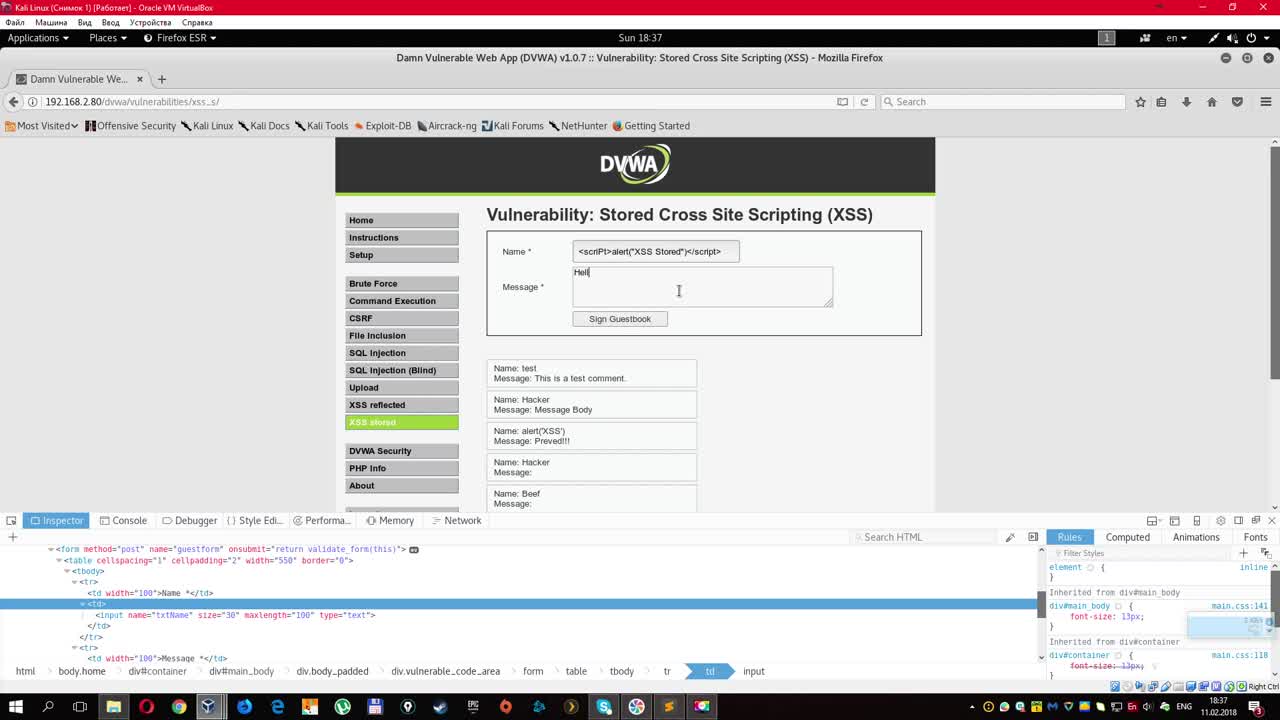Screen dimensions: 1280x720
Task: Show bookmarks list icon in Firefox toolbar
Action: point(1161,102)
